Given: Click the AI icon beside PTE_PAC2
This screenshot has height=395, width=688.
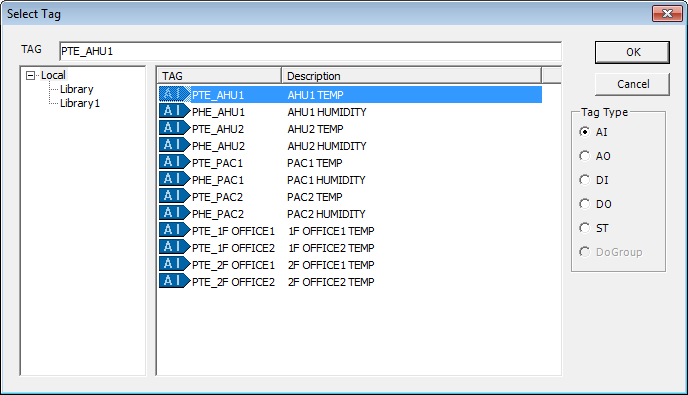Looking at the screenshot, I should click(x=175, y=196).
